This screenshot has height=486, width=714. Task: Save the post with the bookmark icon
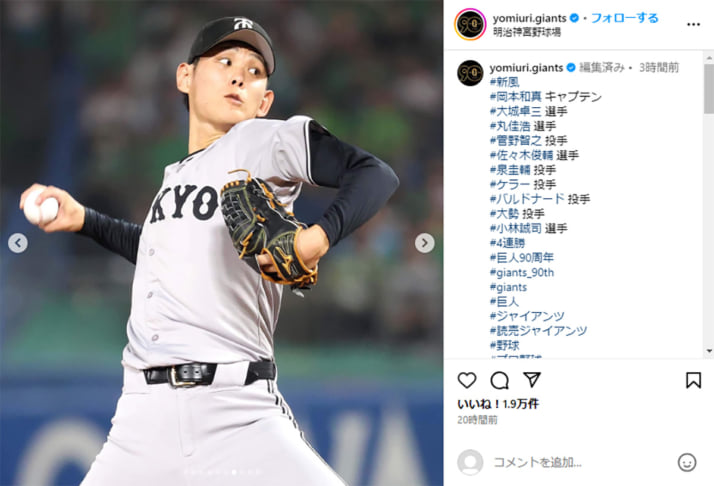tap(693, 380)
